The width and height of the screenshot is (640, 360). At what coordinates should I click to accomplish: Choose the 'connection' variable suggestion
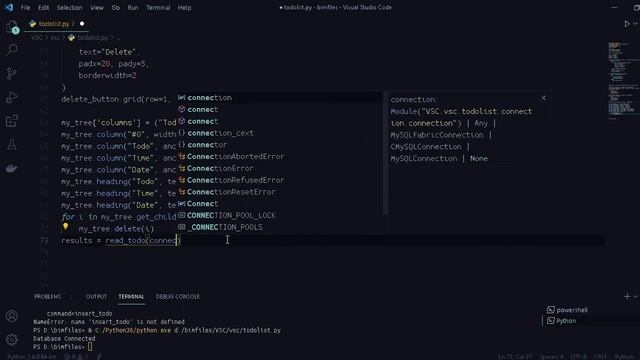[x=279, y=98]
